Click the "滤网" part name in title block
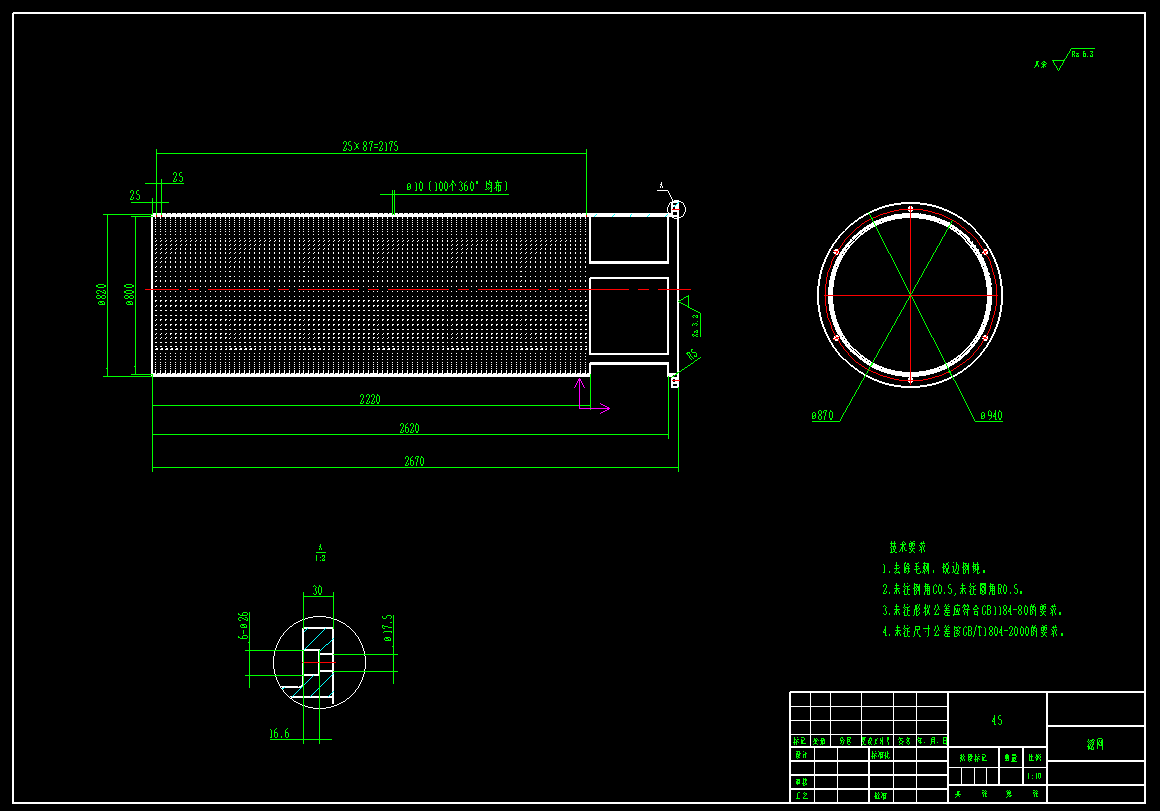1160x811 pixels. tap(1096, 744)
